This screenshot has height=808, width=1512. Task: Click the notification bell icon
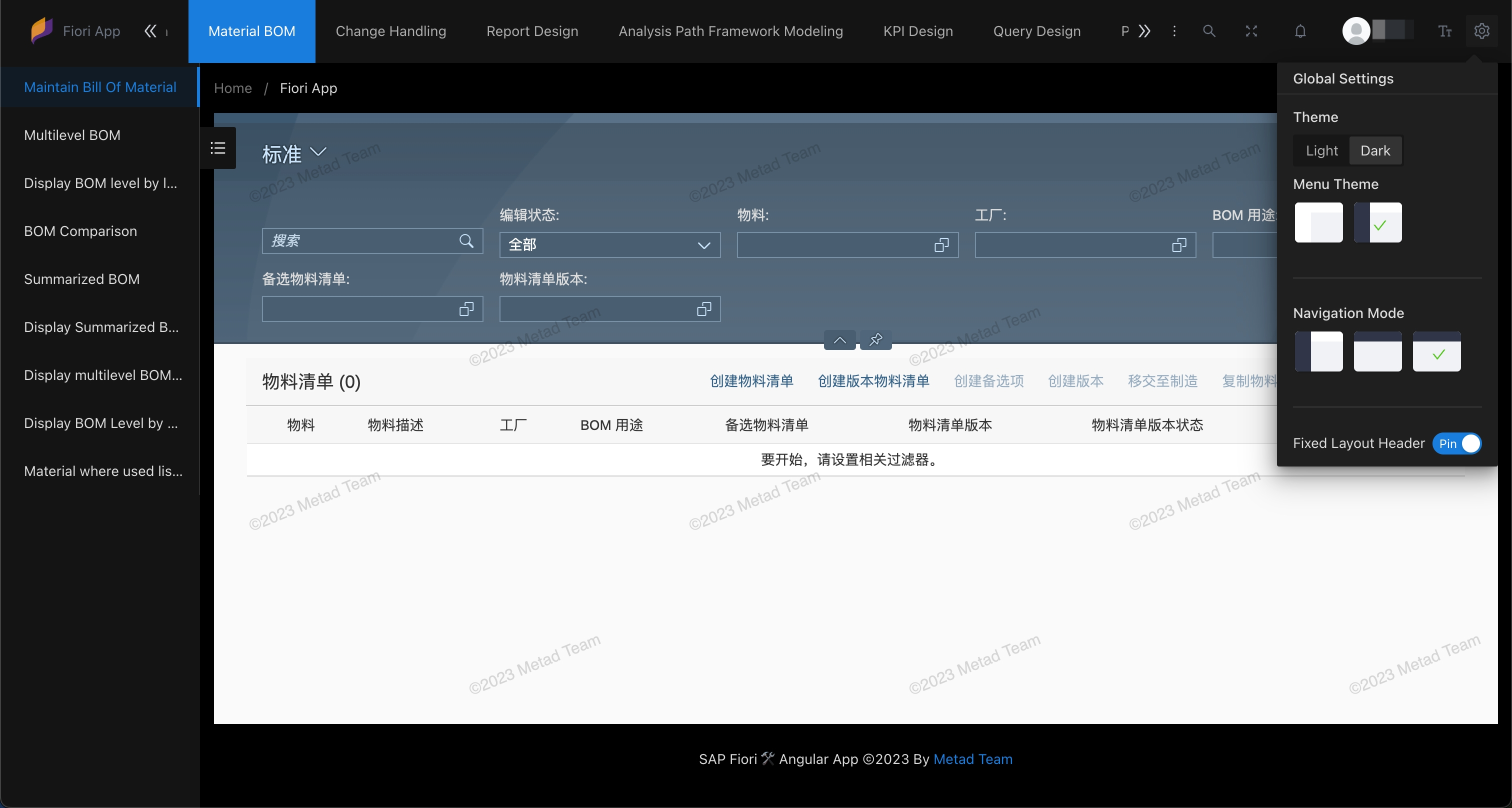pyautogui.click(x=1301, y=31)
